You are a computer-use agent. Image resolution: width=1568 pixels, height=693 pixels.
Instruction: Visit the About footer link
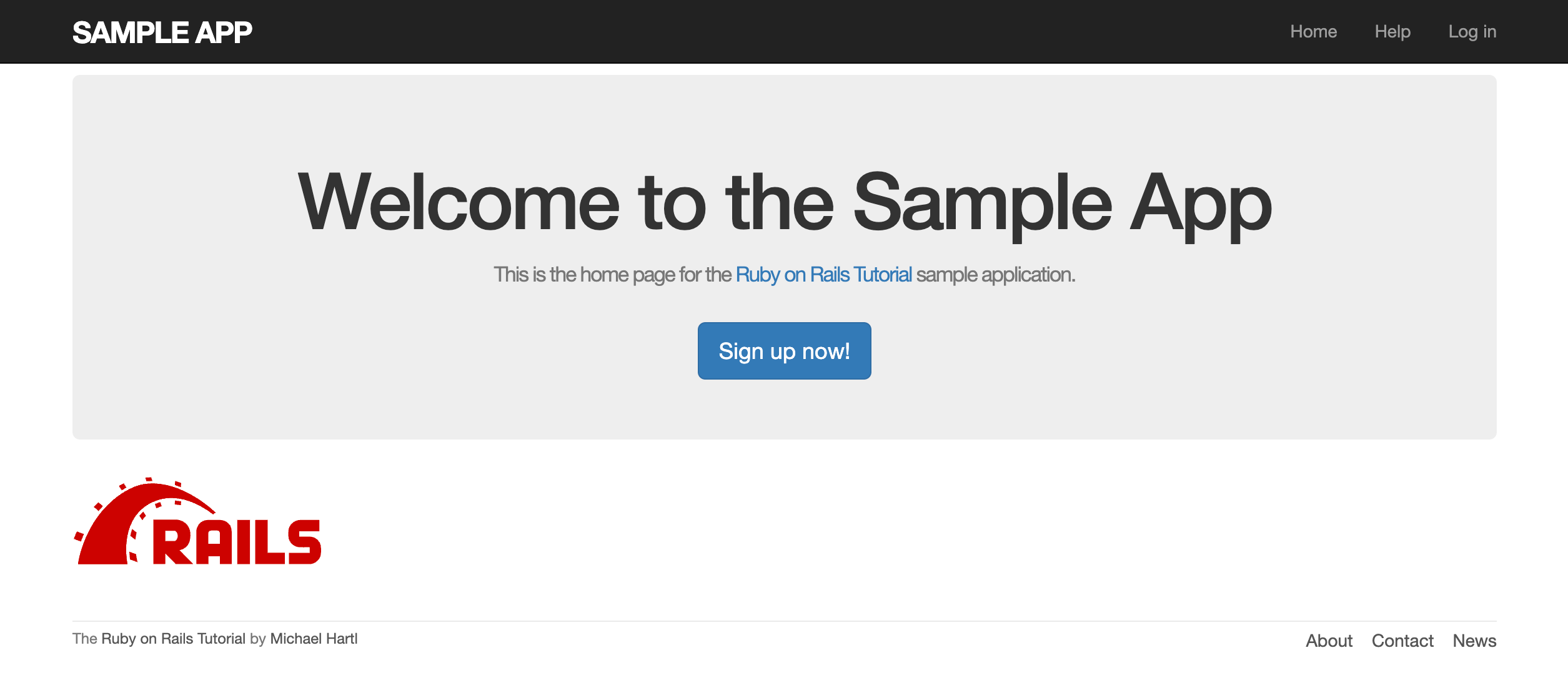click(x=1329, y=641)
